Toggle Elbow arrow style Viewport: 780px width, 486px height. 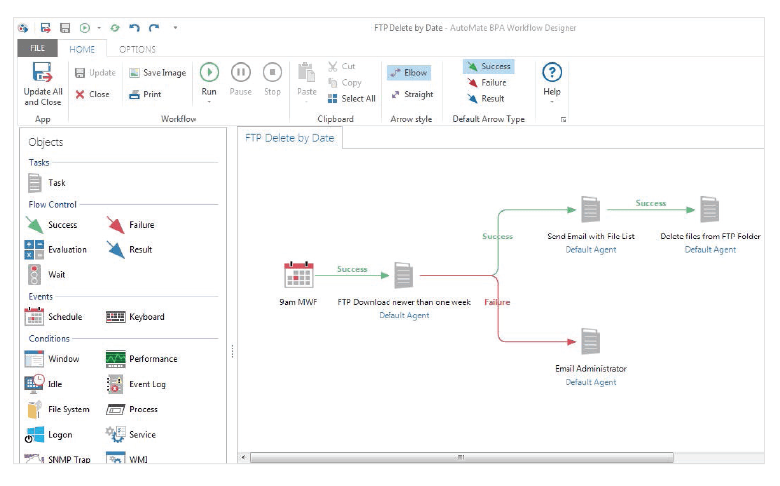[409, 73]
